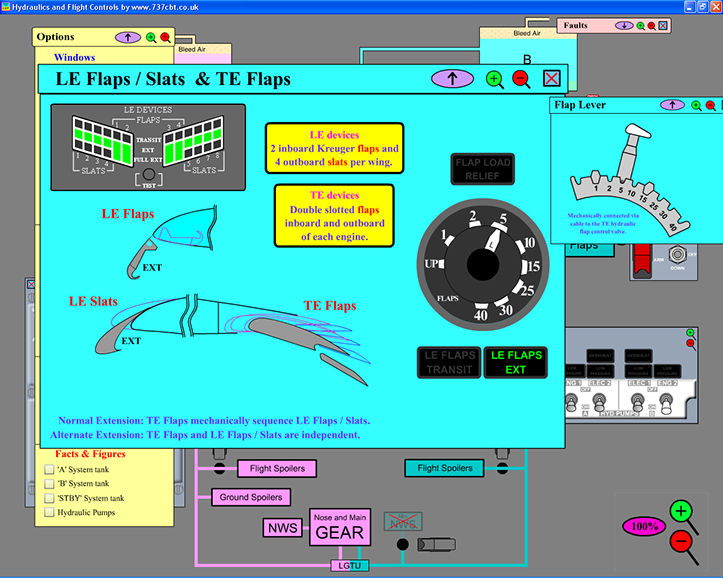Open the Windows section in Options
This screenshot has height=578, width=723.
pos(74,58)
